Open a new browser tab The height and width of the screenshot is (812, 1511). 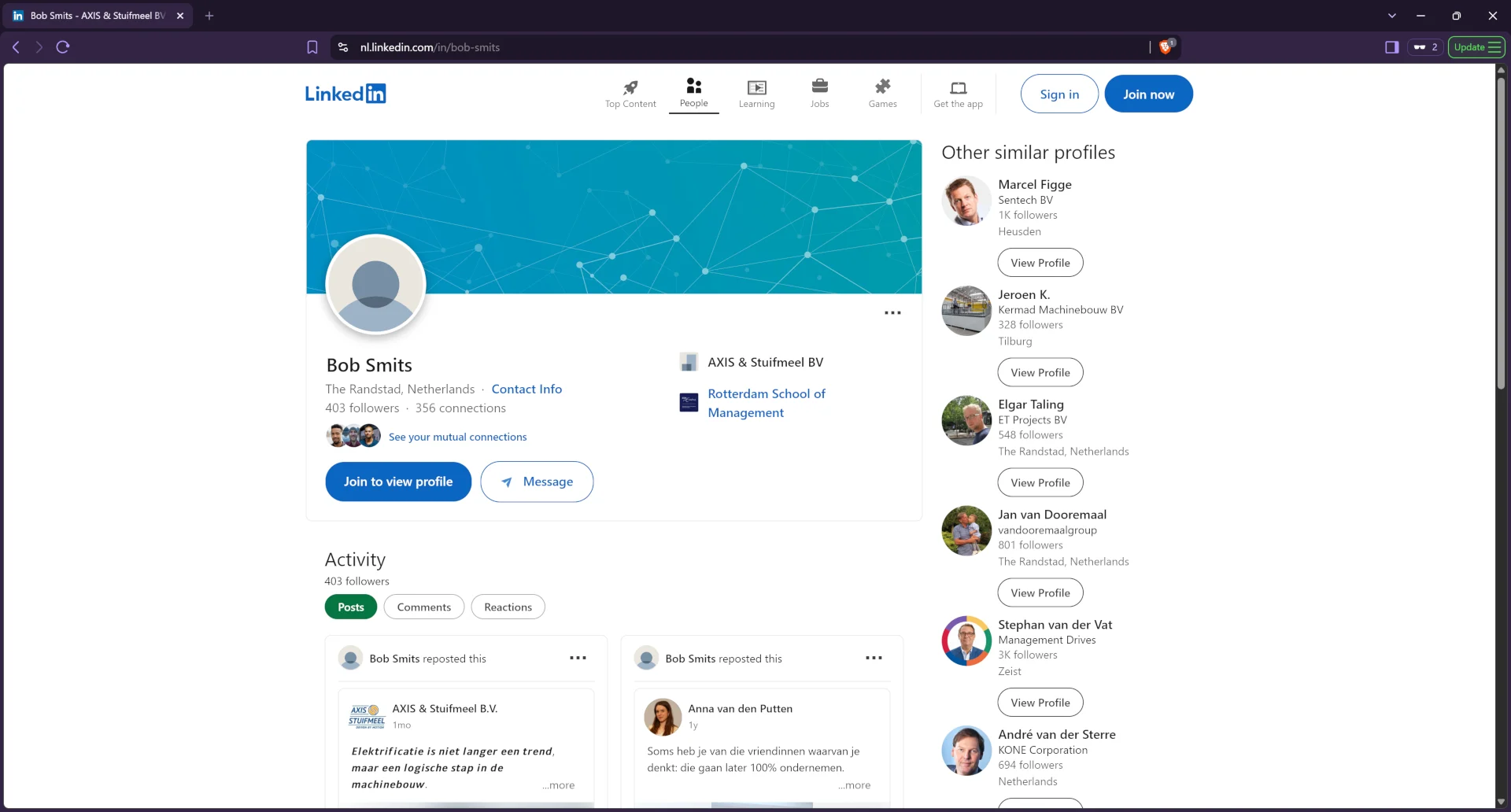(209, 16)
